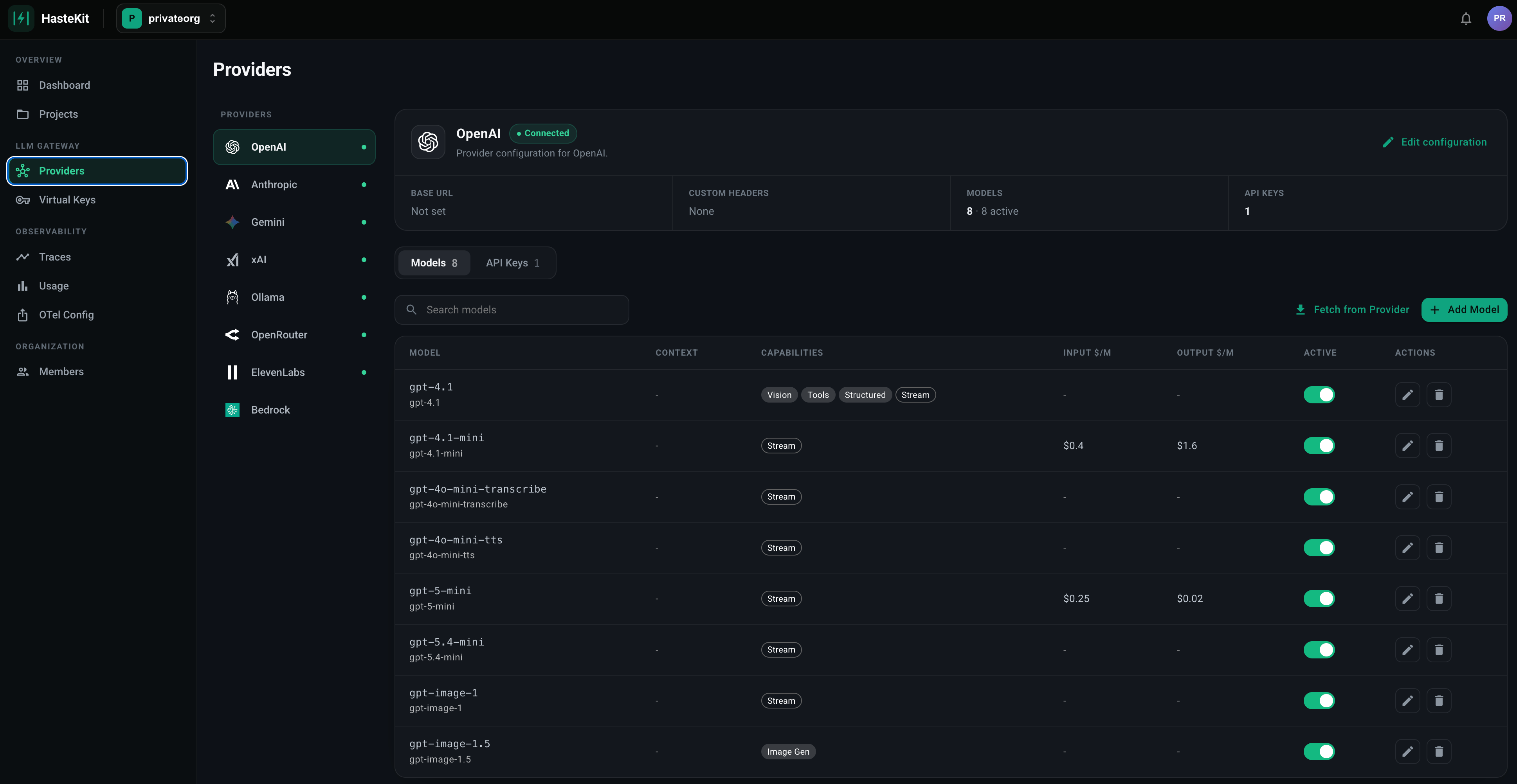This screenshot has width=1517, height=784.
Task: Click the $0.4 input price cell
Action: pyautogui.click(x=1073, y=446)
